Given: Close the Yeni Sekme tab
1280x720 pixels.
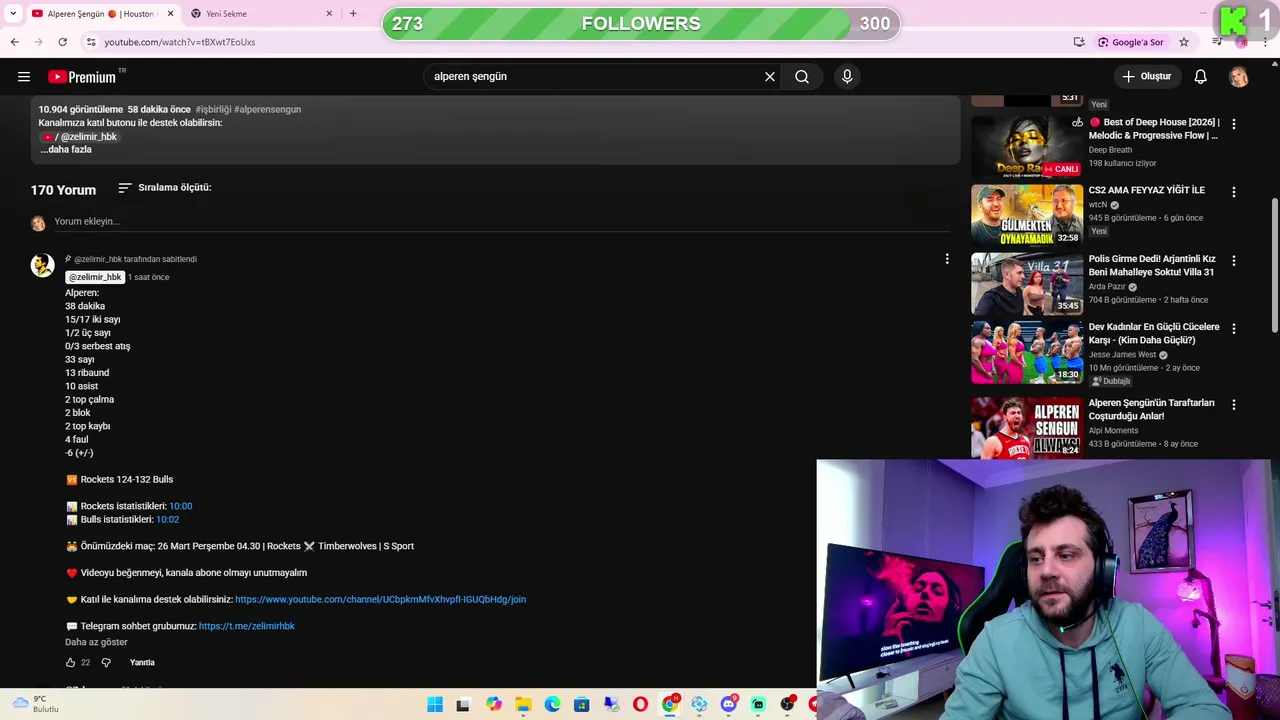Looking at the screenshot, I should tap(330, 14).
